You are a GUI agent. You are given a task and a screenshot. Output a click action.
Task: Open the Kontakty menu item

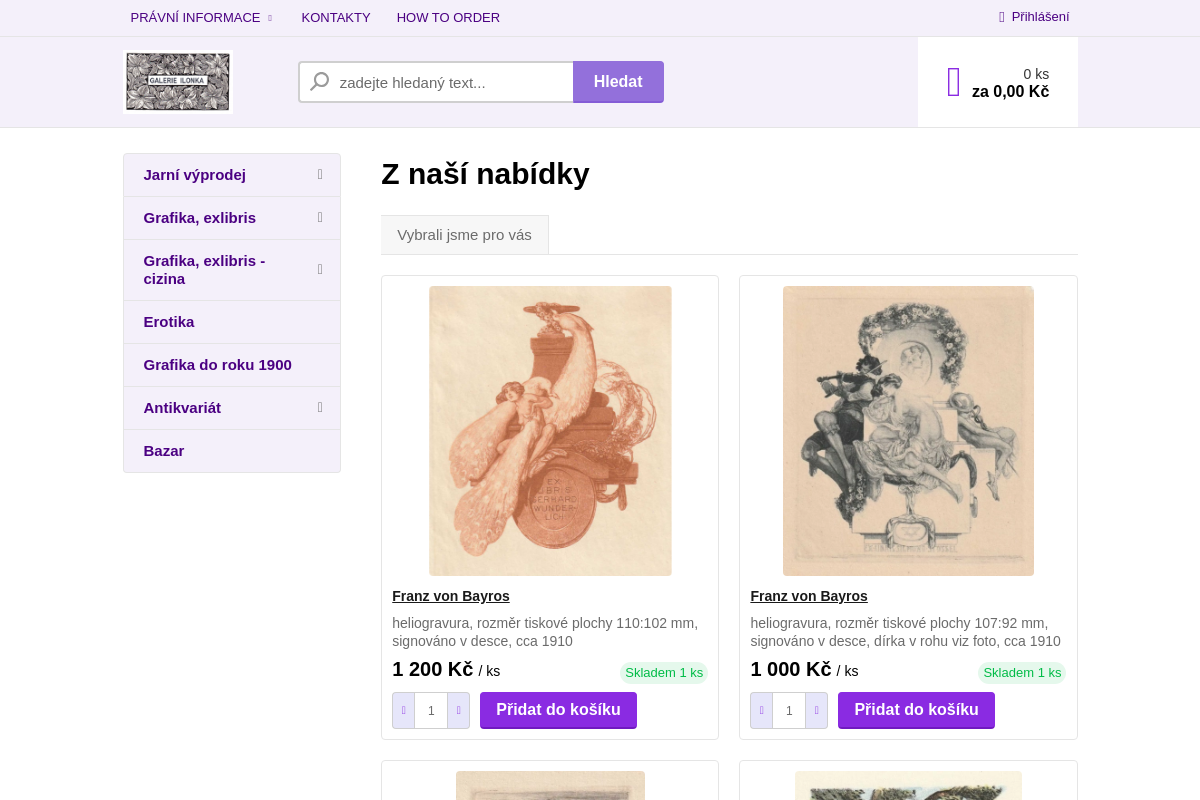(x=336, y=17)
